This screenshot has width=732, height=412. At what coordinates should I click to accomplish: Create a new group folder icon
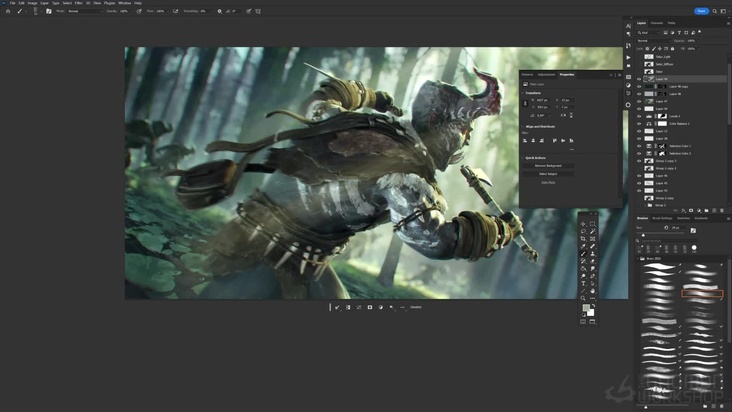706,210
